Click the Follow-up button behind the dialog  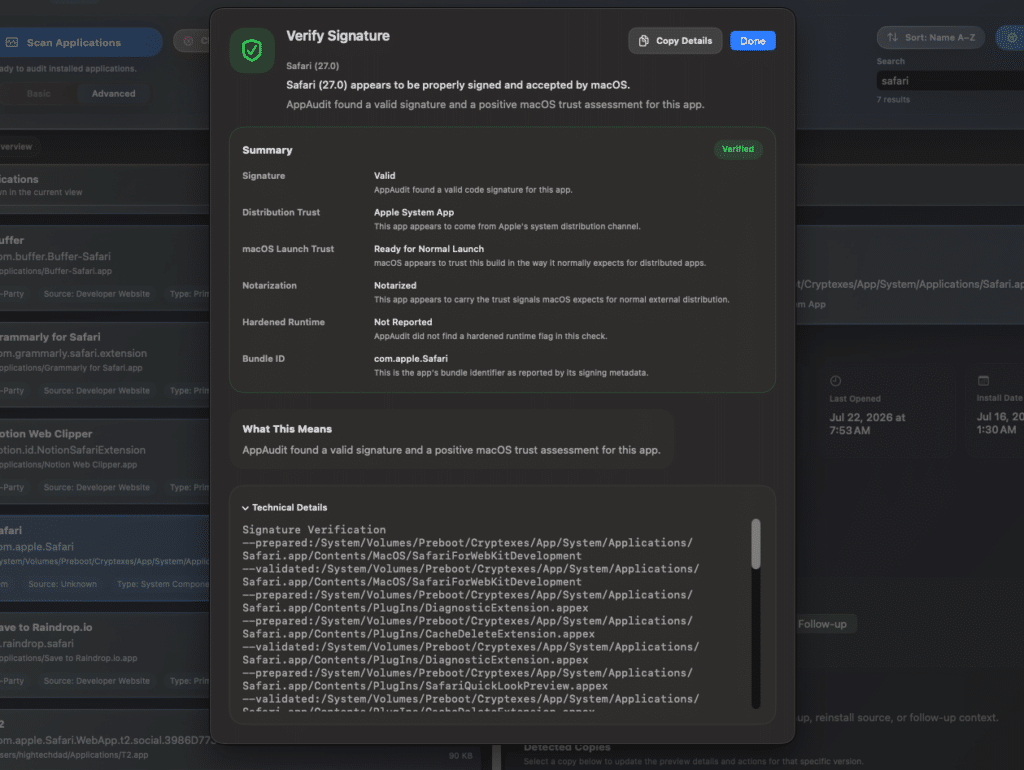(x=822, y=624)
